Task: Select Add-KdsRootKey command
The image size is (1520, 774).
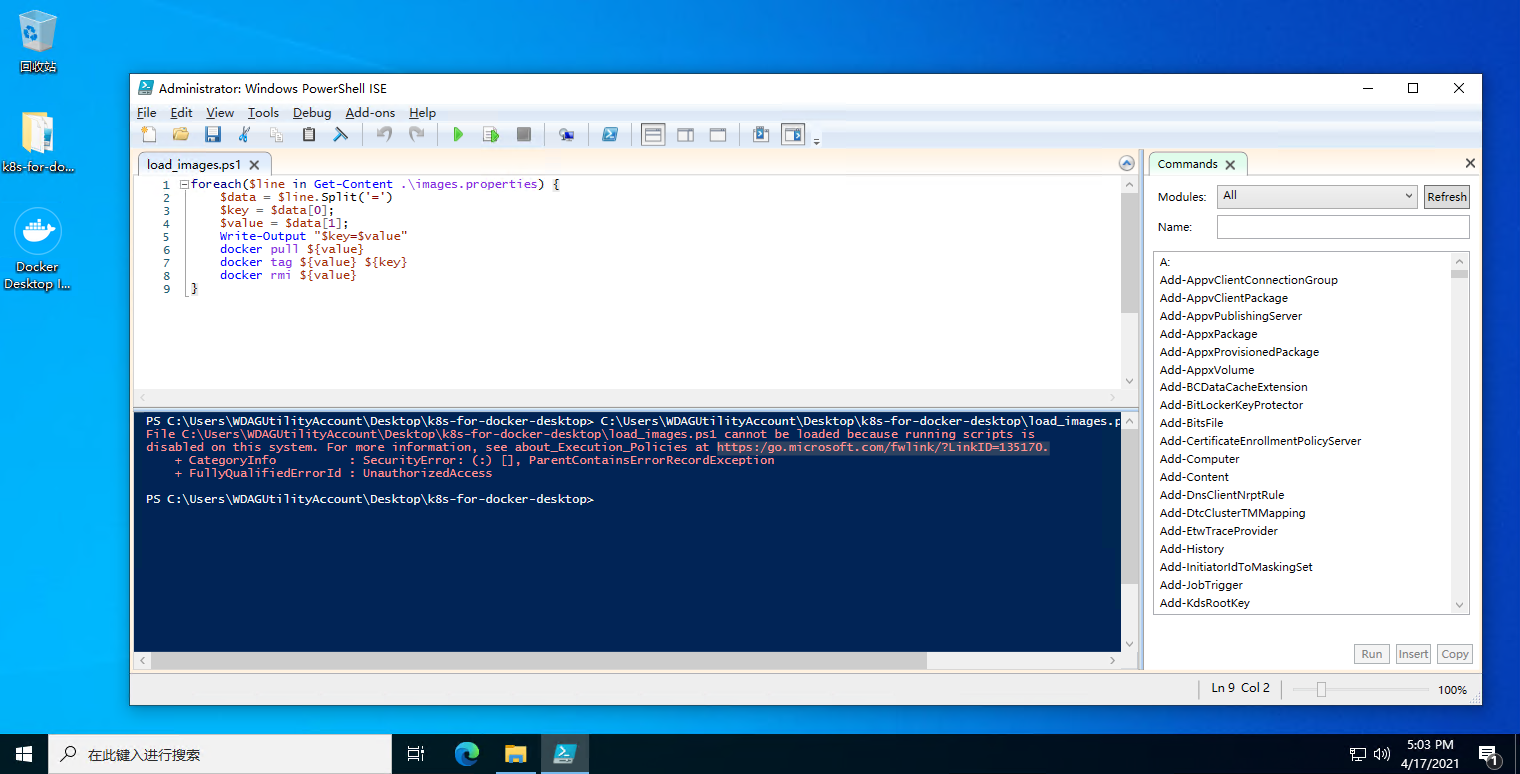Action: 1205,603
